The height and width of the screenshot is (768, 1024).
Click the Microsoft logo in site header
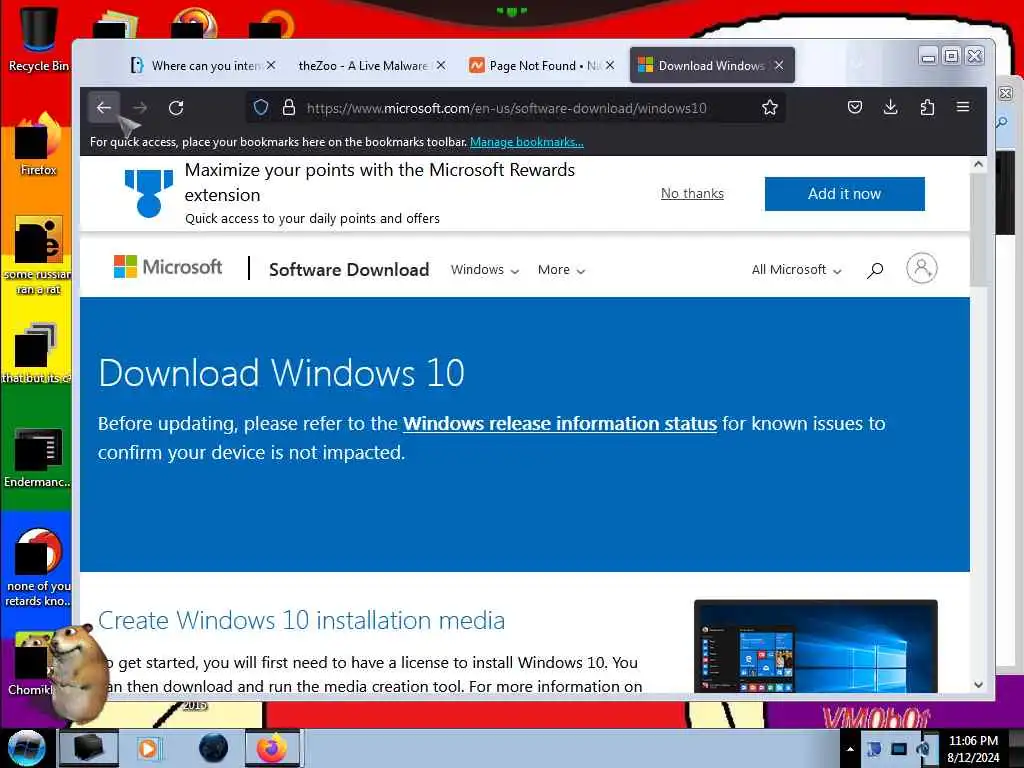point(168,267)
